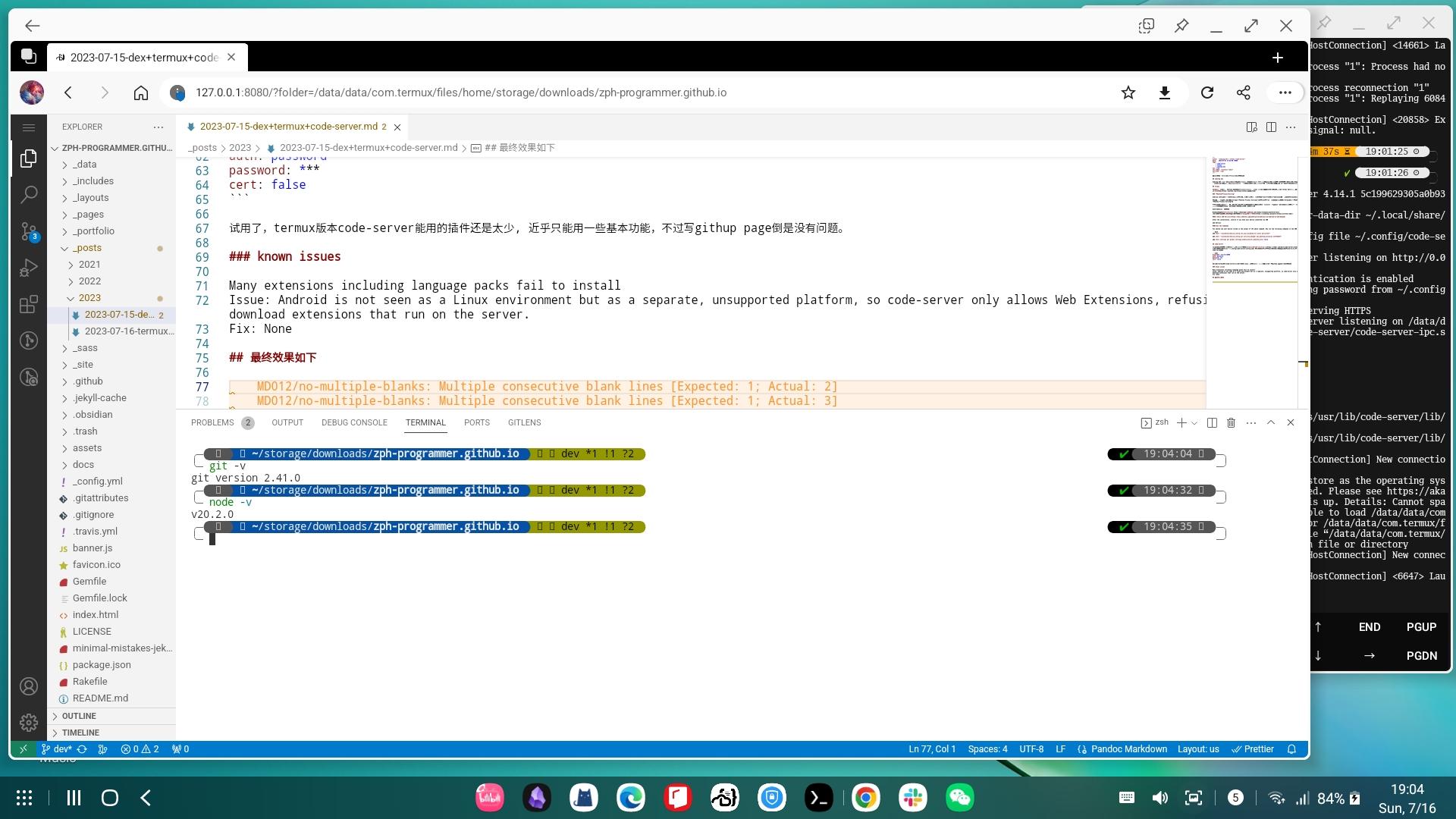Split the editor right
This screenshot has height=819, width=1456.
tap(1271, 127)
